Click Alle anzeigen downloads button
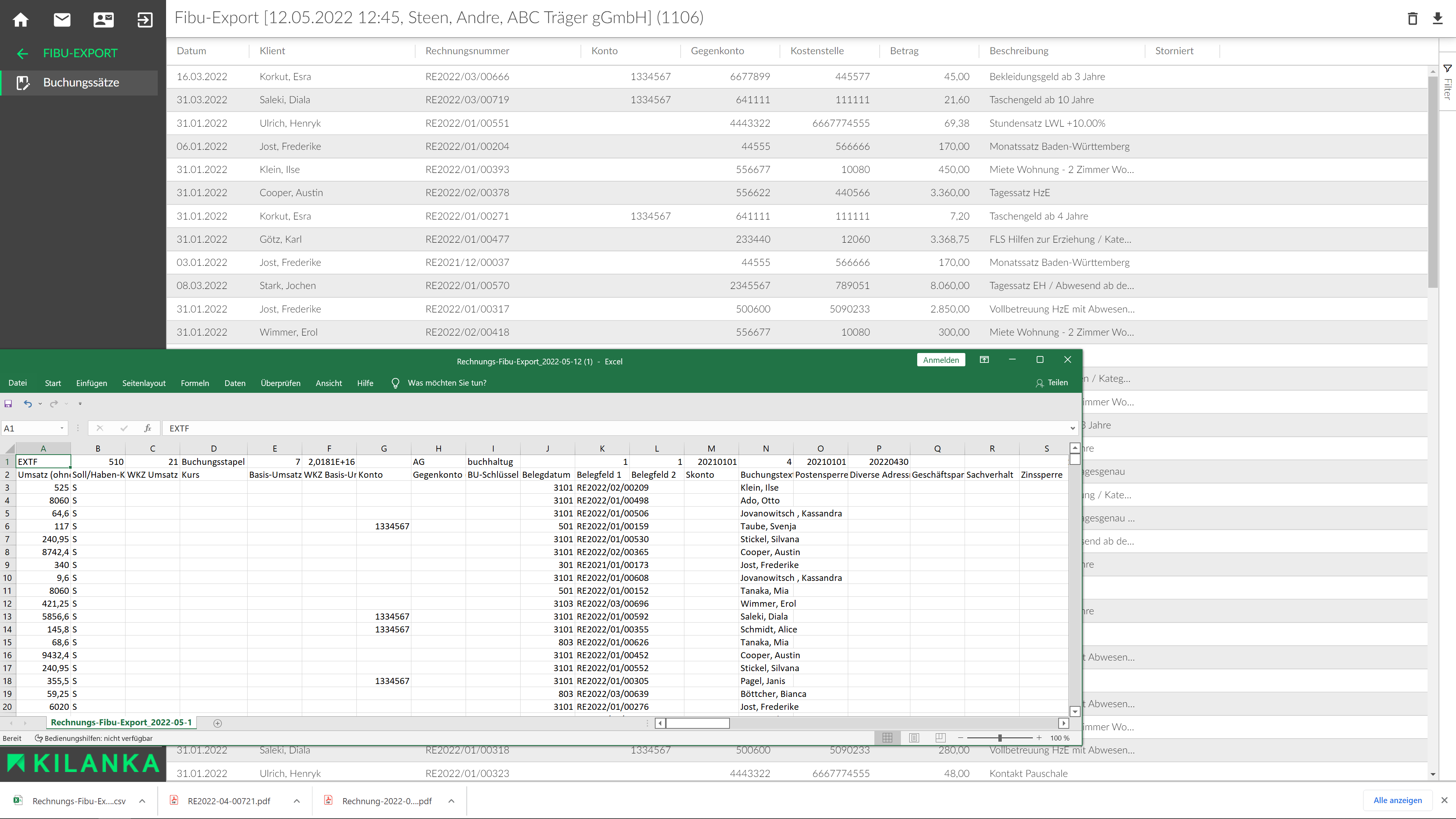1456x819 pixels. (x=1397, y=800)
